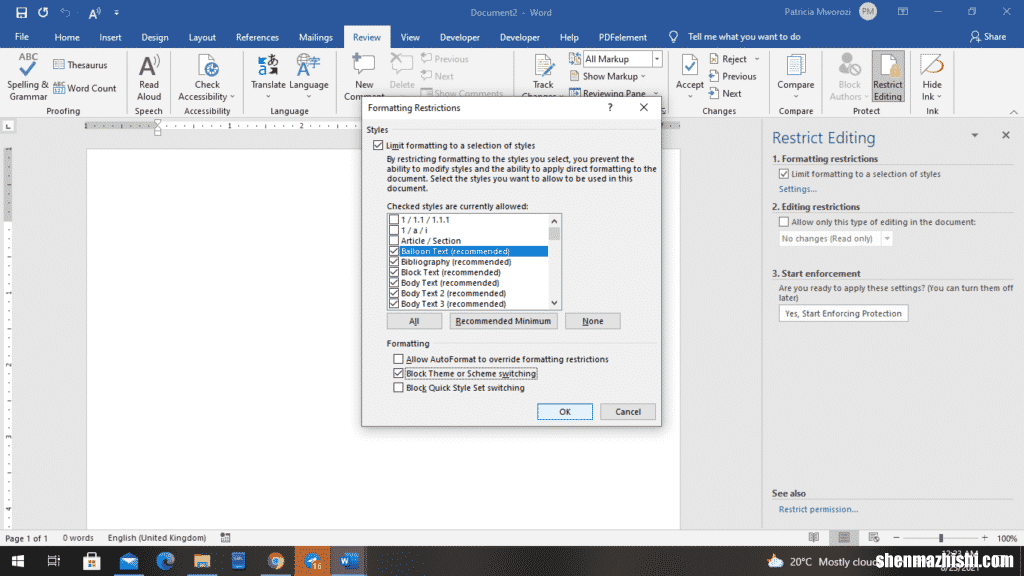The width and height of the screenshot is (1024, 576).
Task: Check Allow only this type of editing
Action: (784, 222)
